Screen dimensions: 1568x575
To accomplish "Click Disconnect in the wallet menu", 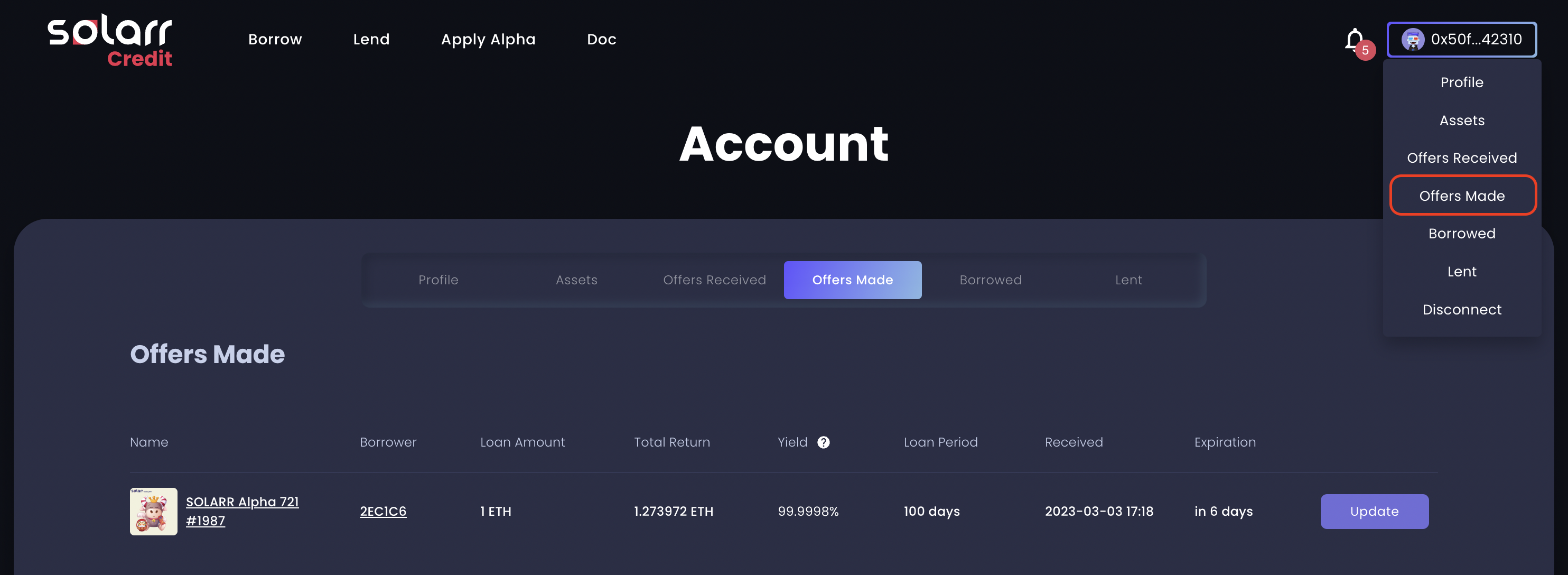I will coord(1461,309).
